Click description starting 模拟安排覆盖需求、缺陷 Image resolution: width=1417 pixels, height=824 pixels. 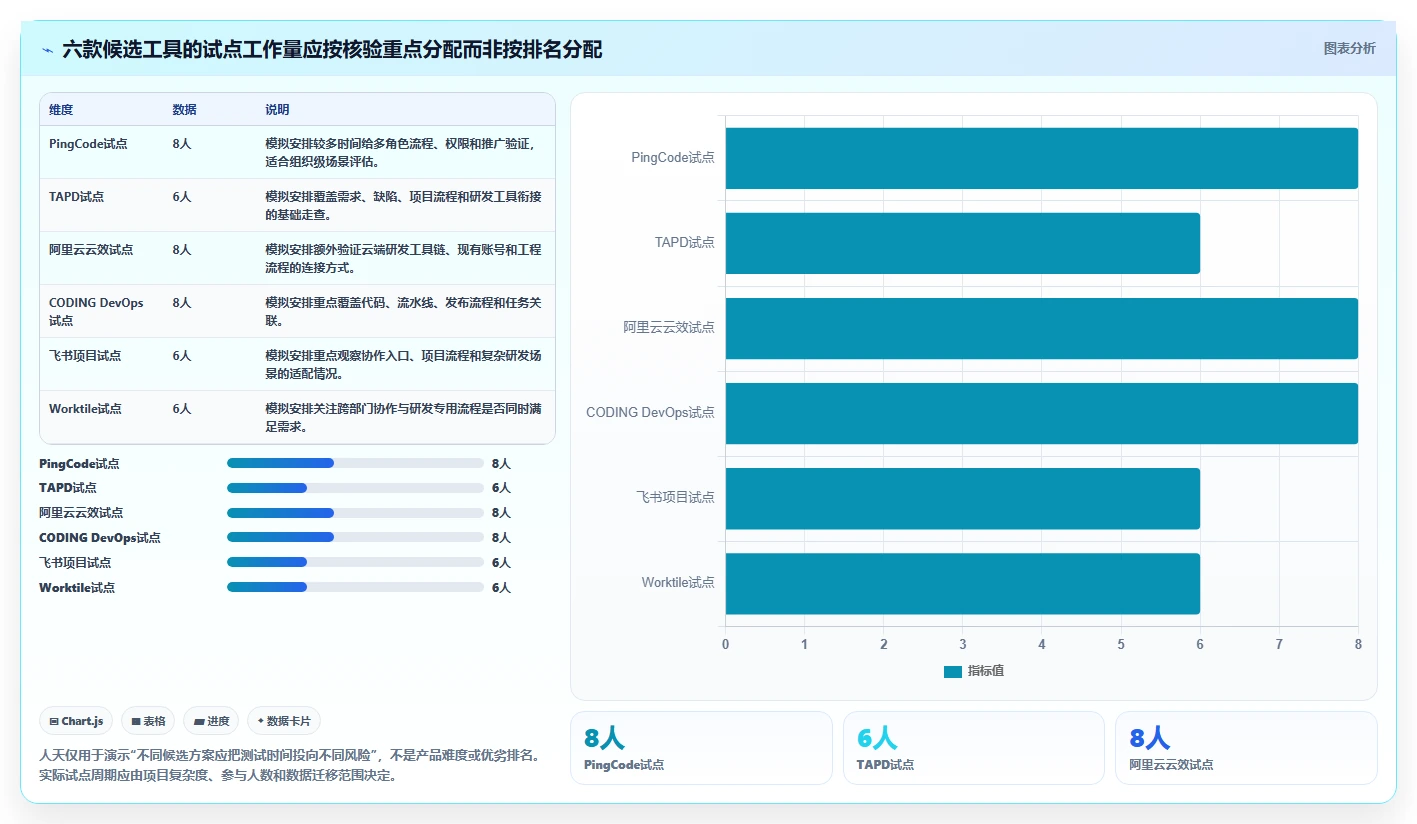[x=403, y=205]
